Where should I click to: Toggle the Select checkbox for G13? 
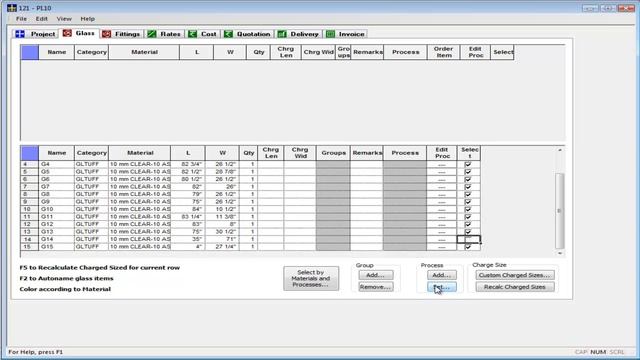tap(468, 232)
